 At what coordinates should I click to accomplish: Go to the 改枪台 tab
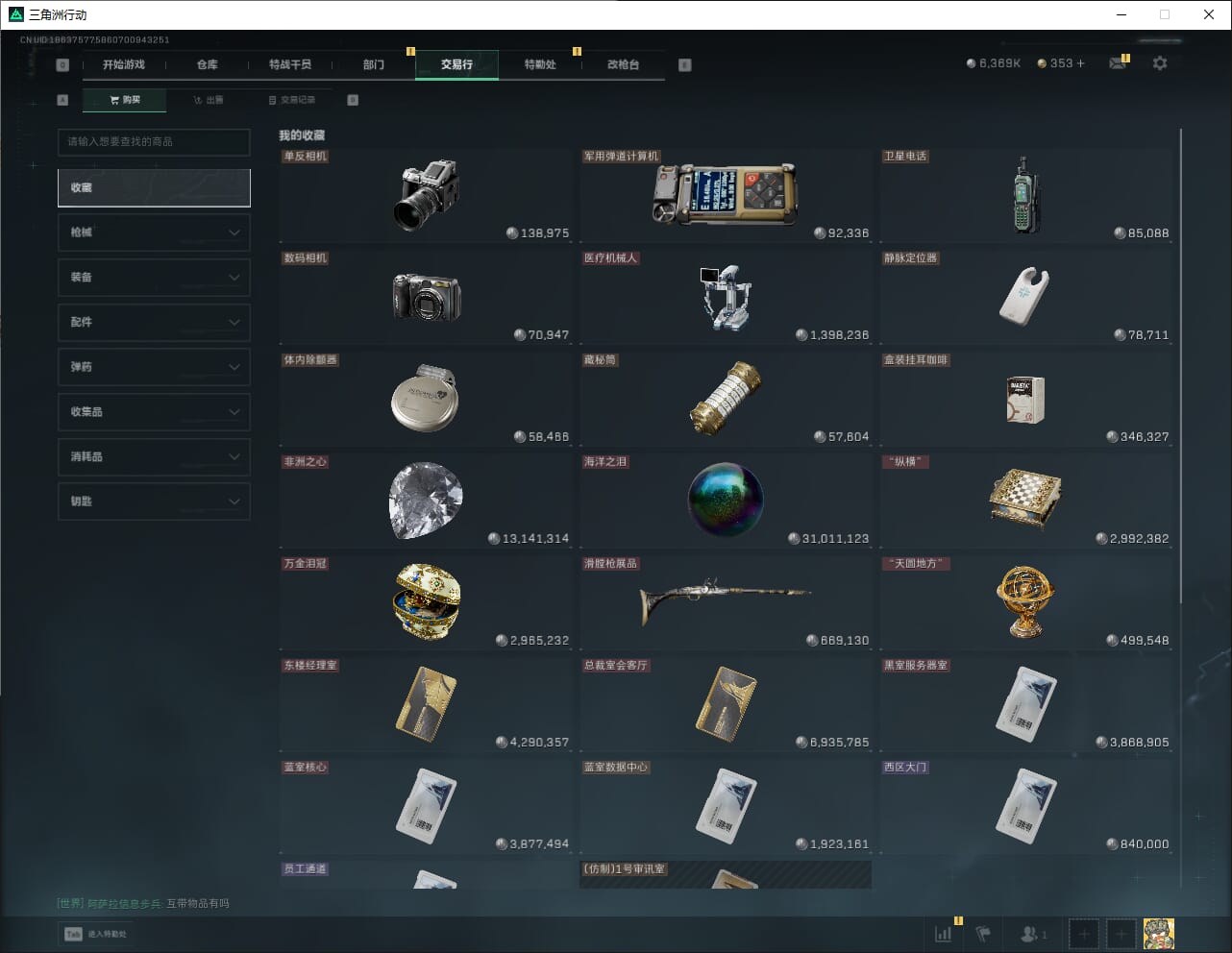(623, 64)
